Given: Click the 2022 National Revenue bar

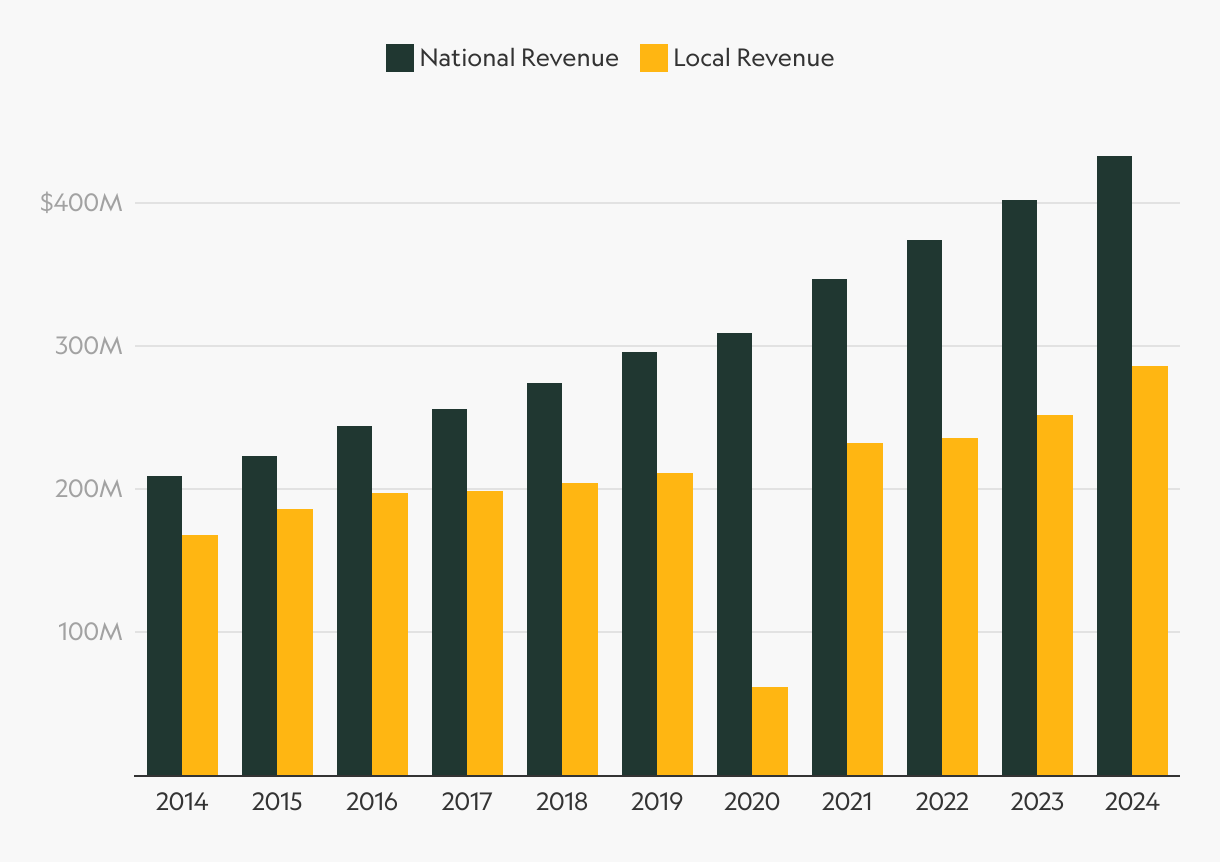Looking at the screenshot, I should click(924, 507).
